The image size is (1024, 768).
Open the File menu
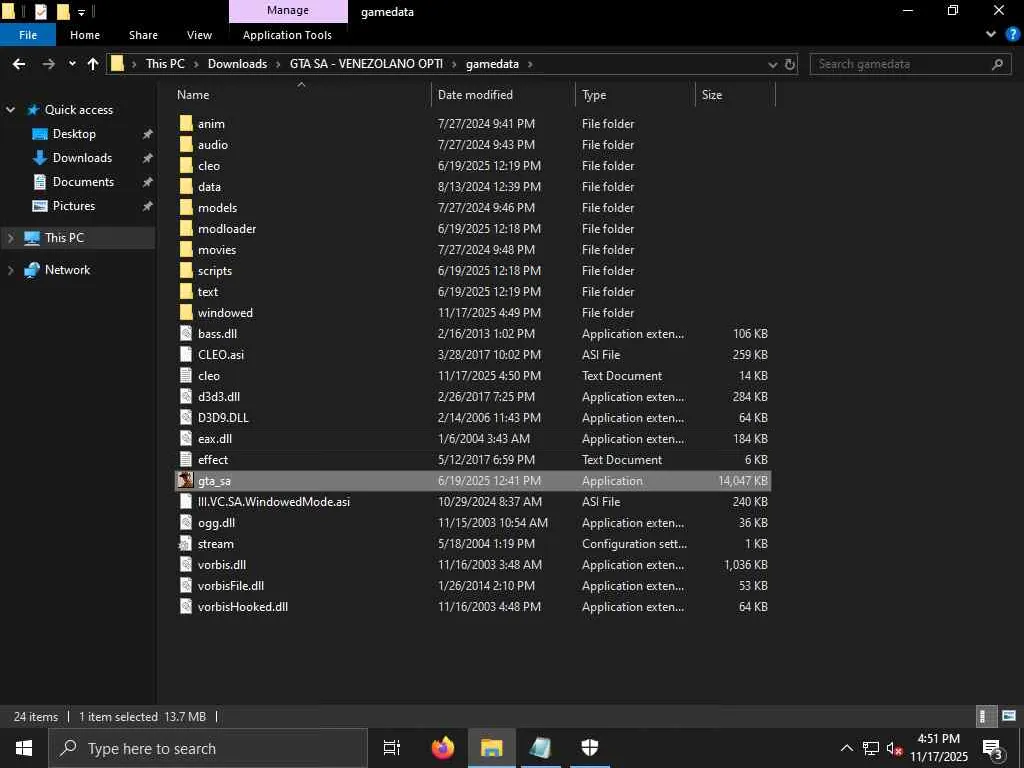click(28, 35)
